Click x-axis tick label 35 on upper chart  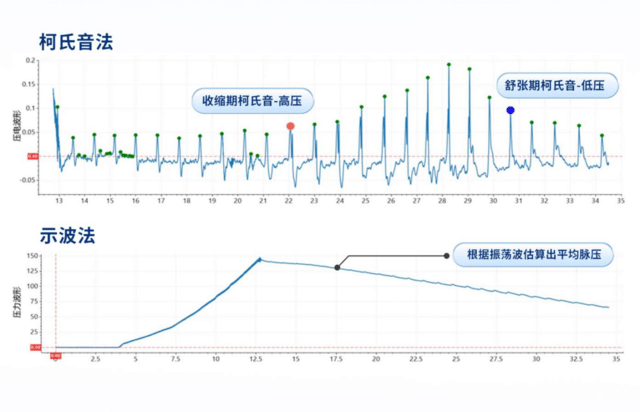pyautogui.click(x=620, y=201)
